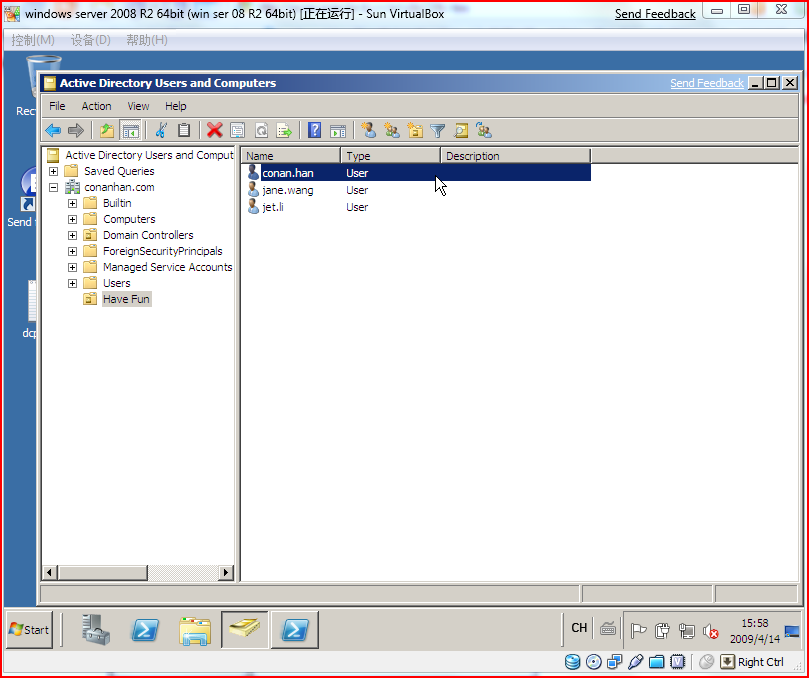Expand Domain Controllers node
The height and width of the screenshot is (678, 809).
[x=72, y=235]
